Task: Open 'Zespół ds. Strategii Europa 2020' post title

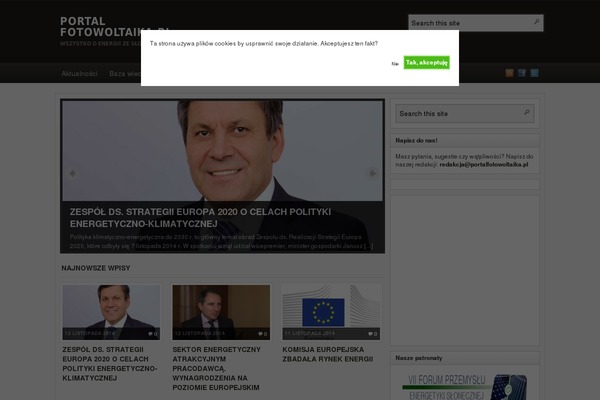Action: [x=110, y=364]
